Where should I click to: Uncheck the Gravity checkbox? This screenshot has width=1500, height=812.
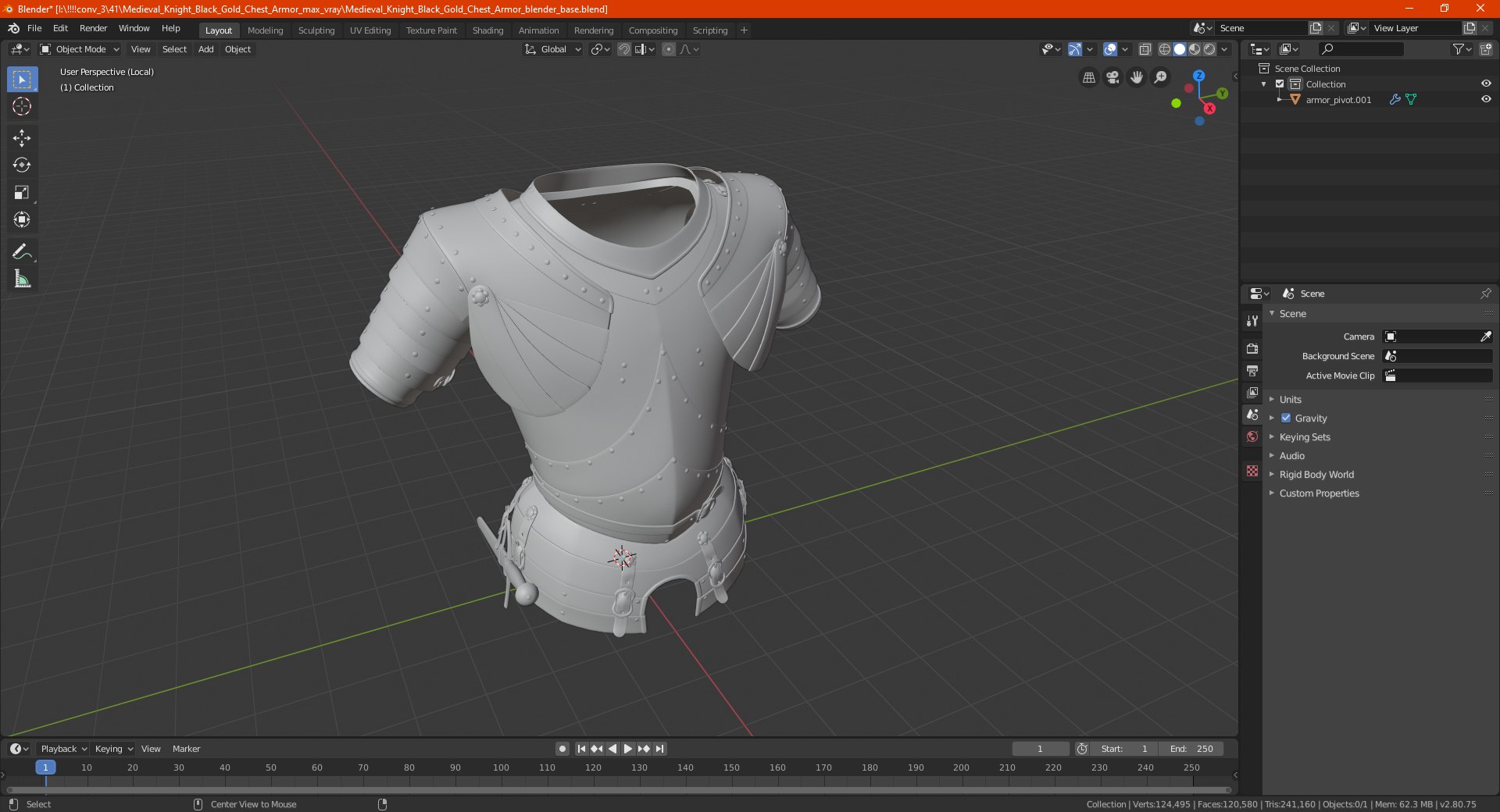pos(1286,418)
